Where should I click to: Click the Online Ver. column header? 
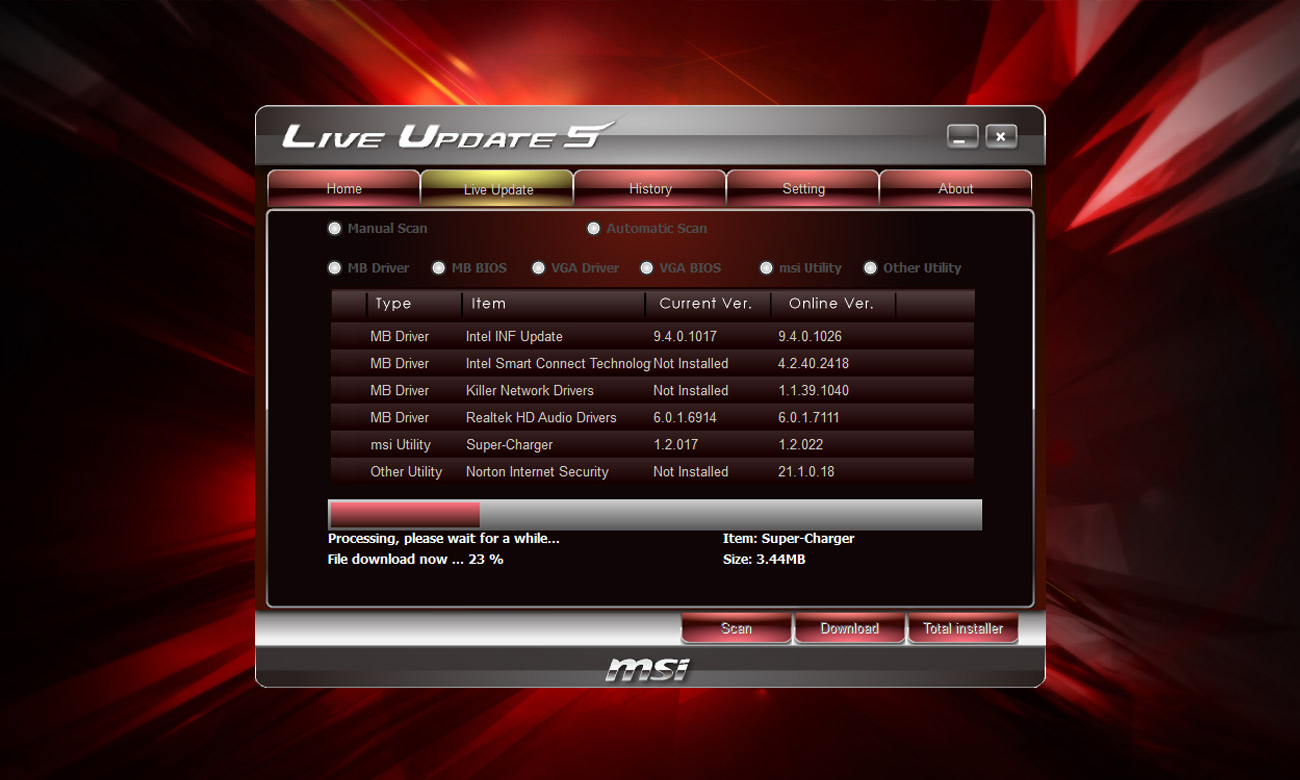[x=832, y=304]
